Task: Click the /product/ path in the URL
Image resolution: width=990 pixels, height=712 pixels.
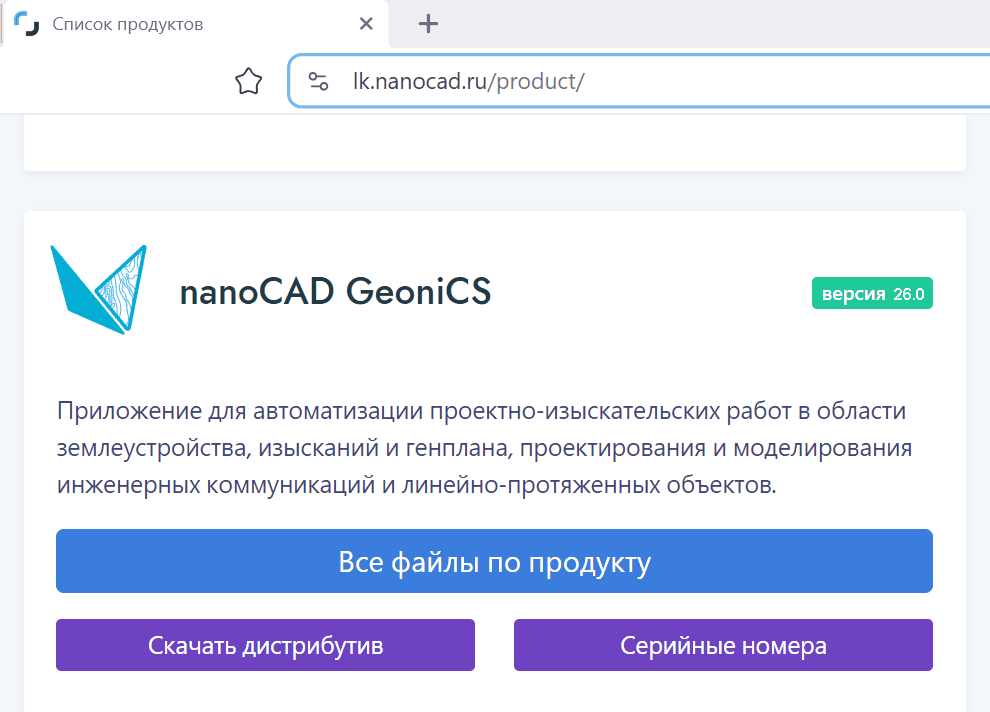Action: 536,82
